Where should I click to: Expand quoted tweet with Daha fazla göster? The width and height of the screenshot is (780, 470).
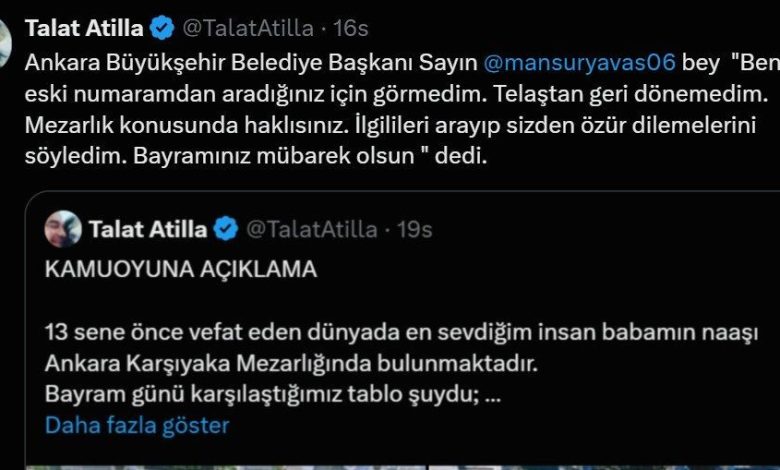(x=137, y=425)
